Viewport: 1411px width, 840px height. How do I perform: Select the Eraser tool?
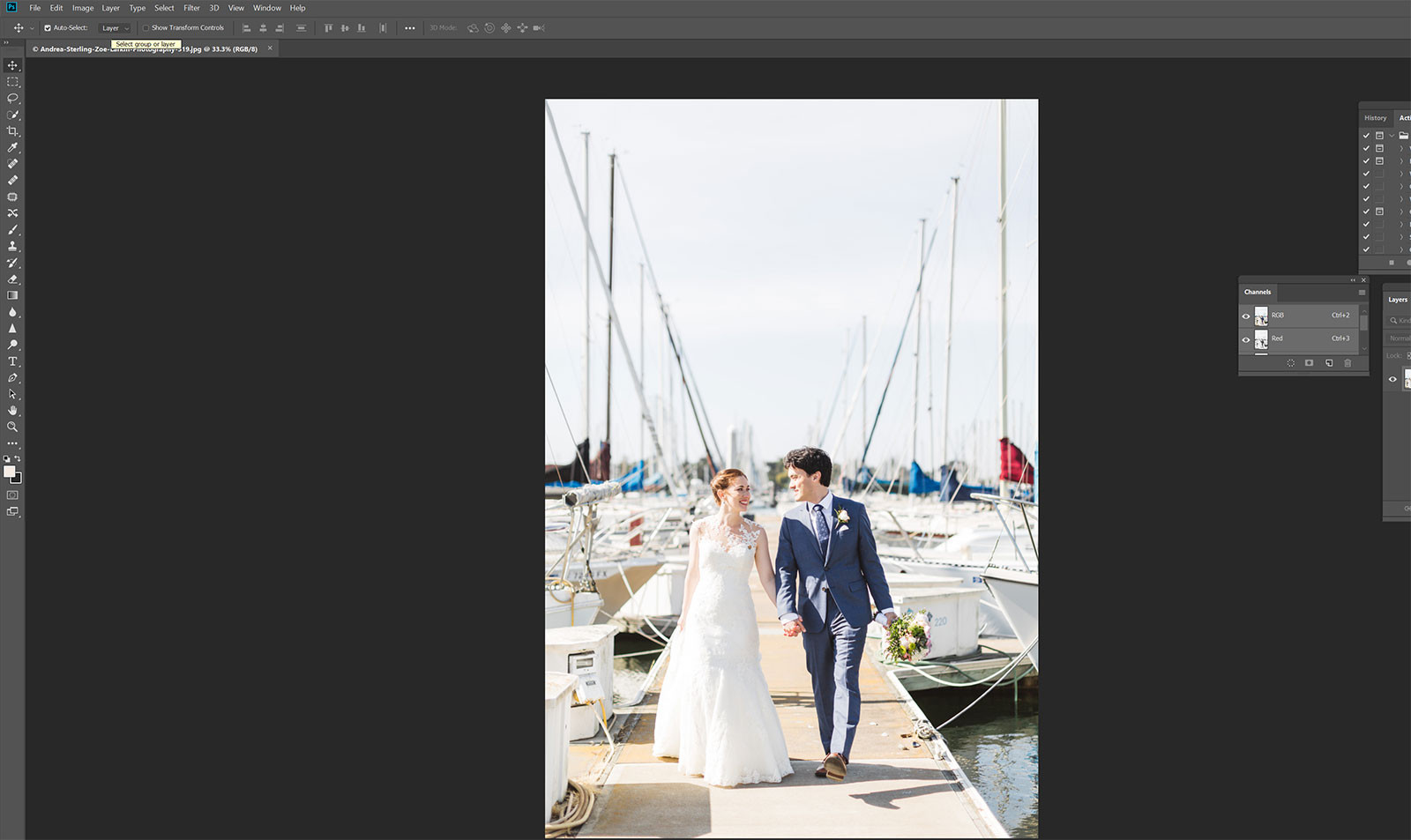[12, 279]
